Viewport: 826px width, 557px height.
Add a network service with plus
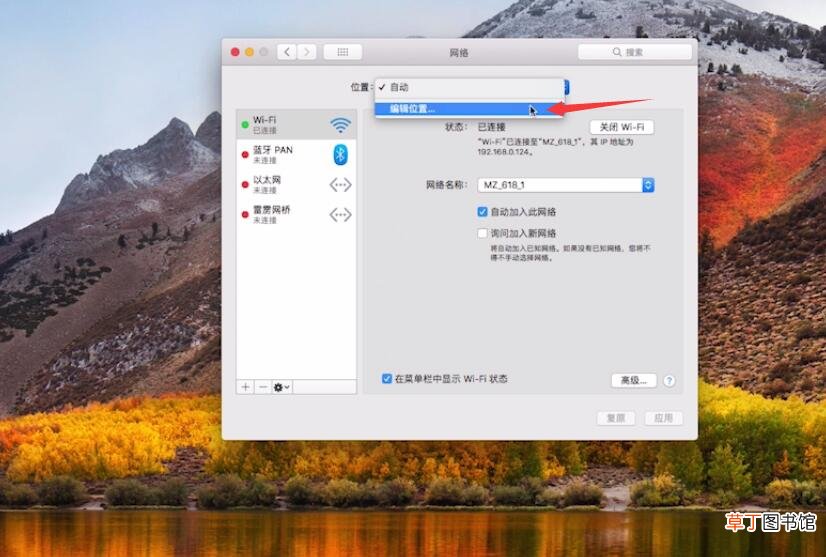coord(245,387)
